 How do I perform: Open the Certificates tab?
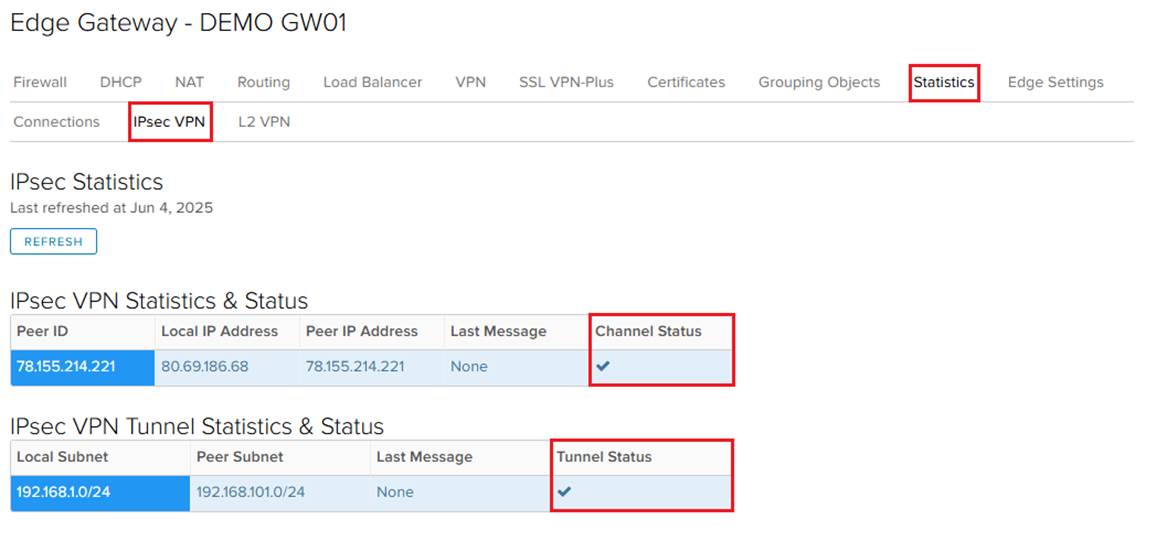click(x=686, y=82)
